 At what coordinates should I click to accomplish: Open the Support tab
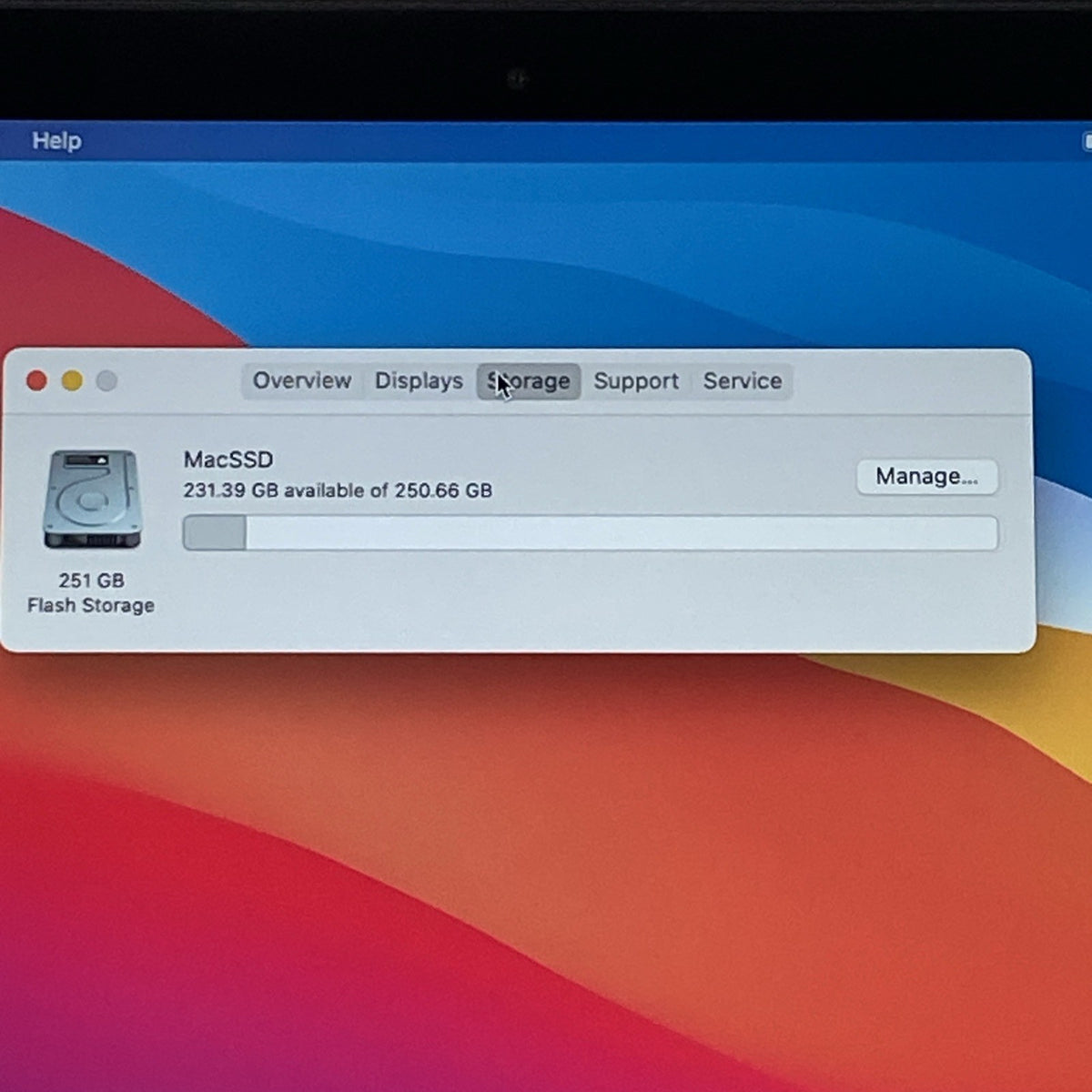(x=636, y=381)
